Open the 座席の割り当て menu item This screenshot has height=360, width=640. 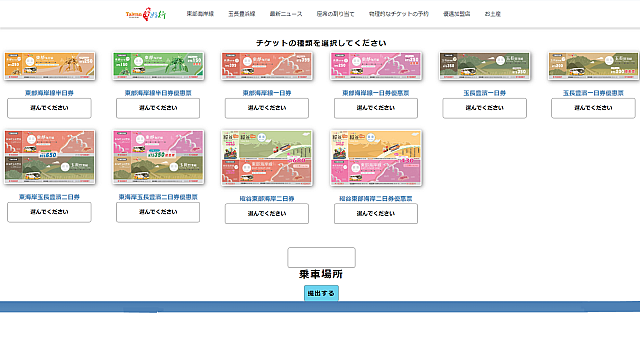click(336, 14)
